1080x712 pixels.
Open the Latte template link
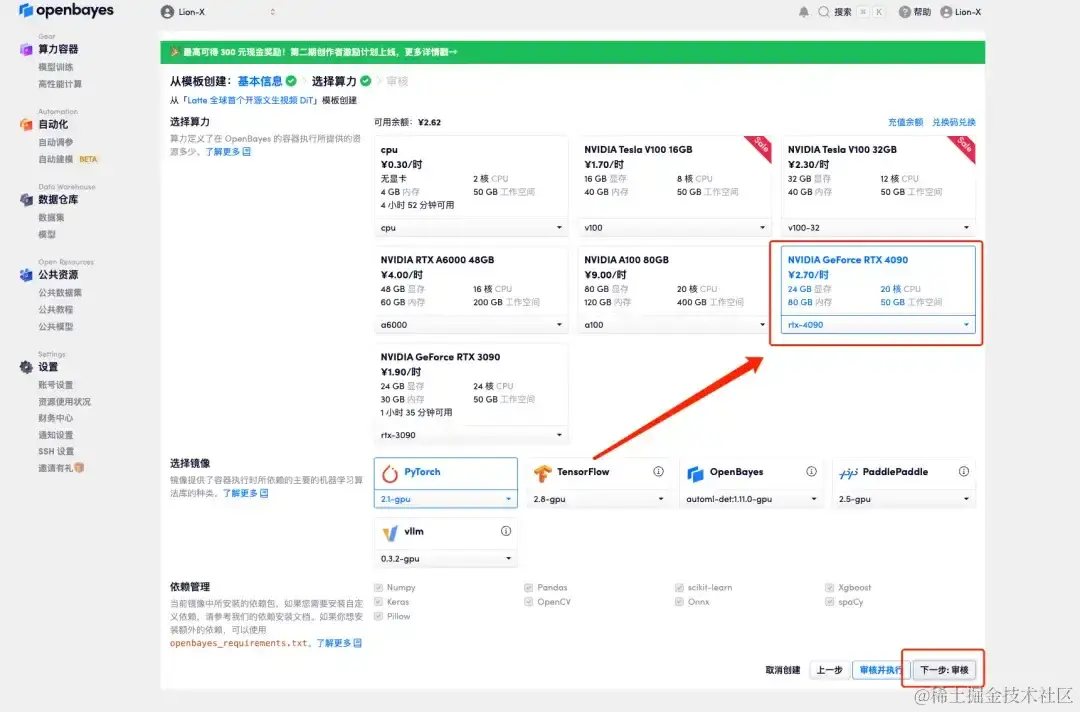250,101
